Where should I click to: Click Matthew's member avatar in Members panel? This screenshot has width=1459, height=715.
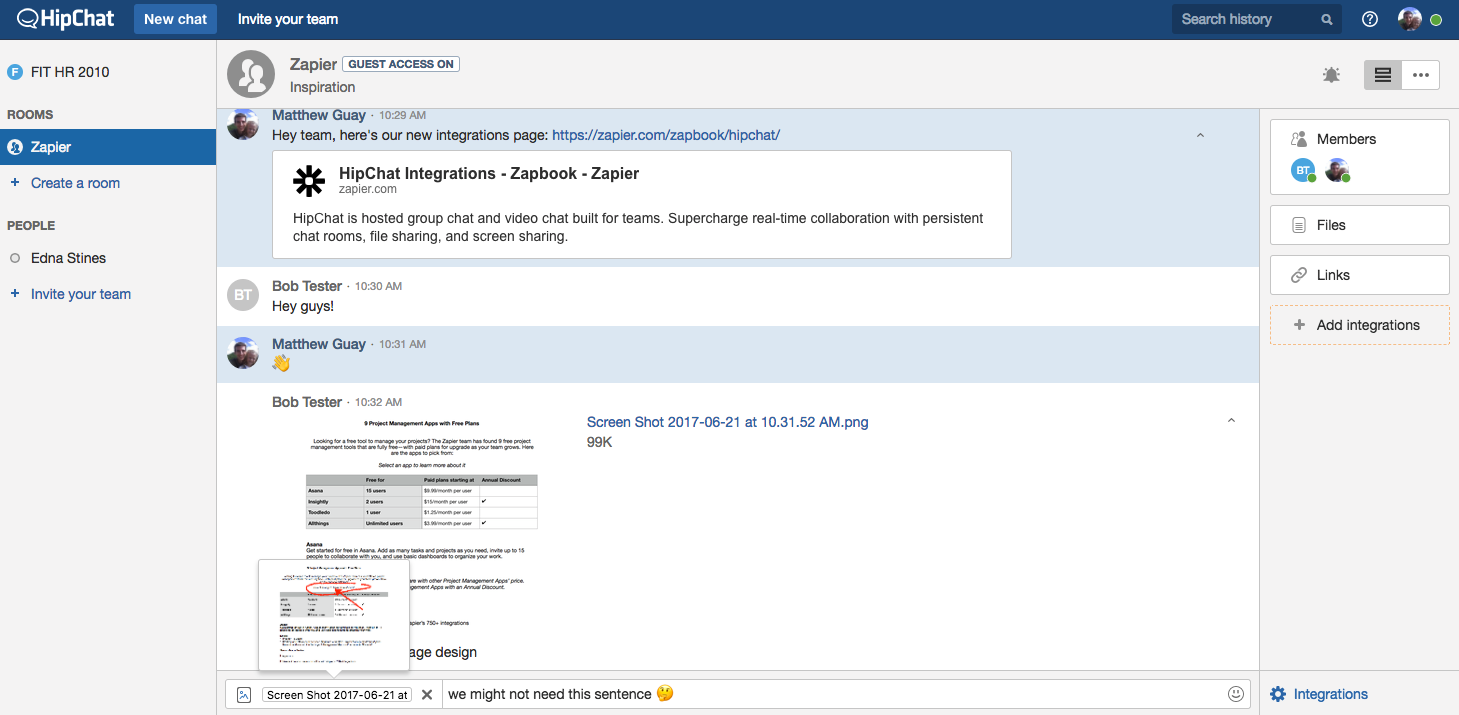1337,170
